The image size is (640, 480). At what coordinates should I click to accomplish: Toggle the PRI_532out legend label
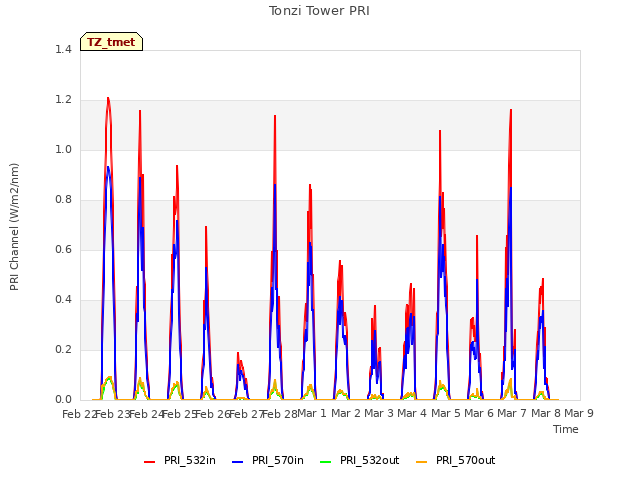coord(370,461)
